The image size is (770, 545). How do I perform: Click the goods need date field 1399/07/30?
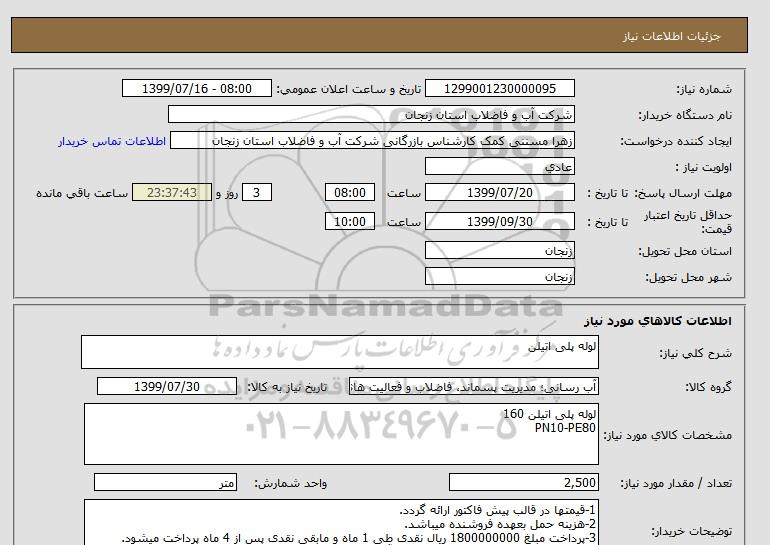click(x=167, y=386)
